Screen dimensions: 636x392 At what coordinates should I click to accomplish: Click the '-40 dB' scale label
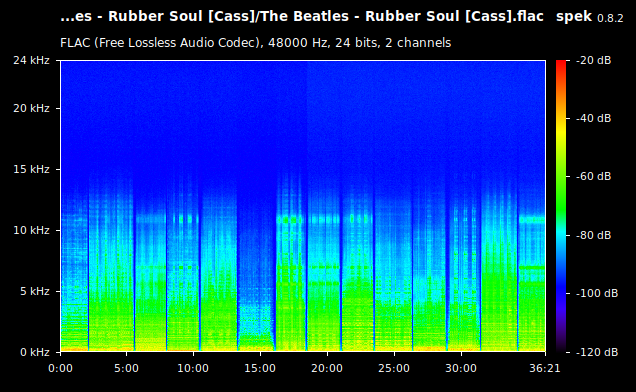tap(593, 118)
